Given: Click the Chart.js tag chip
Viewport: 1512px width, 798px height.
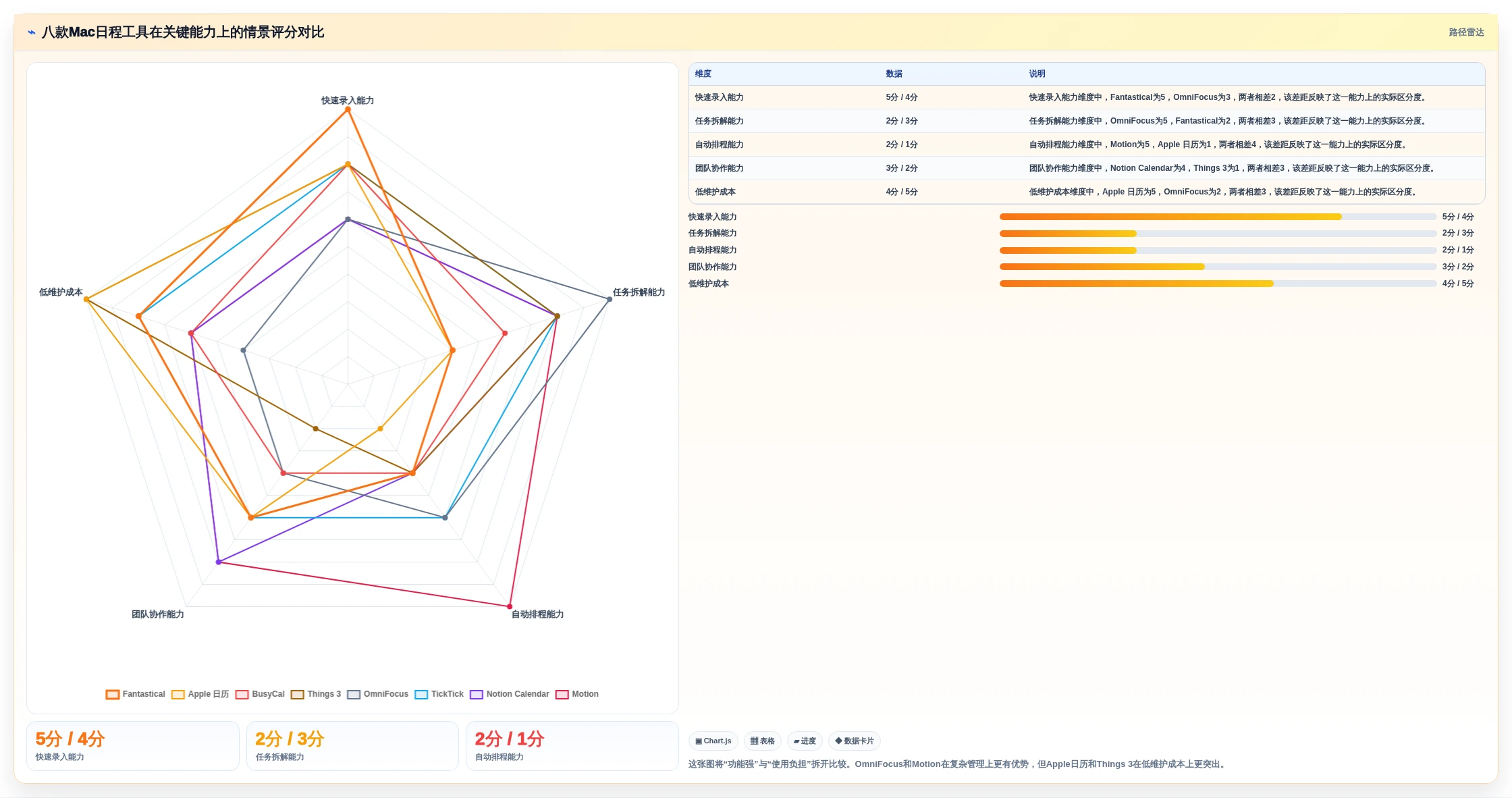Looking at the screenshot, I should point(713,741).
